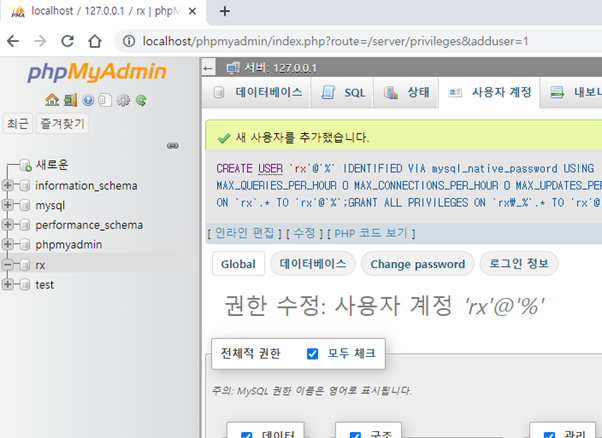
Task: Click the rx database icon
Action: [25, 265]
